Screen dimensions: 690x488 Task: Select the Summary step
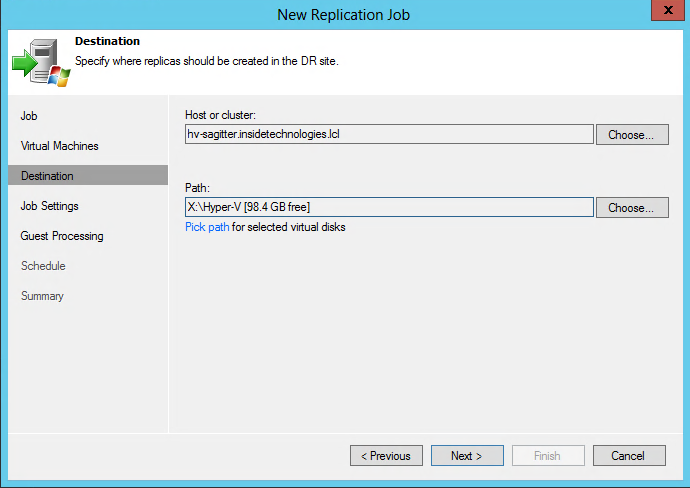pyautogui.click(x=42, y=296)
